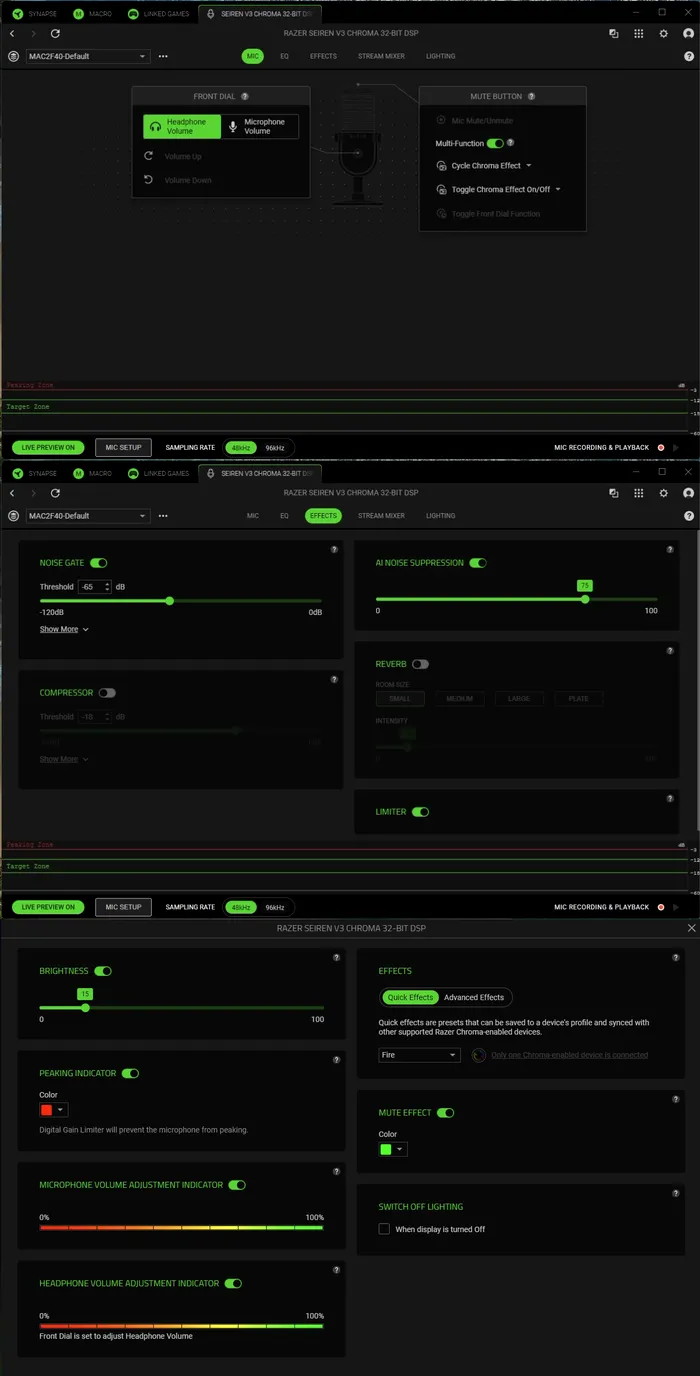
Task: Open the Noise Gate card help icon
Action: [x=334, y=549]
